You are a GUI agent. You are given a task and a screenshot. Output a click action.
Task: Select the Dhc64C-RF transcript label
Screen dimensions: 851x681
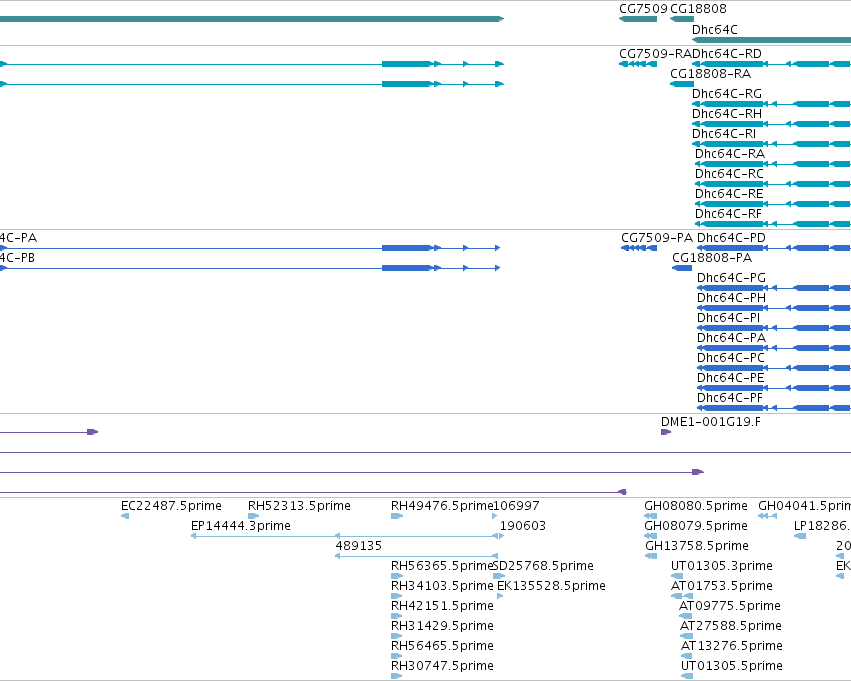coord(728,214)
